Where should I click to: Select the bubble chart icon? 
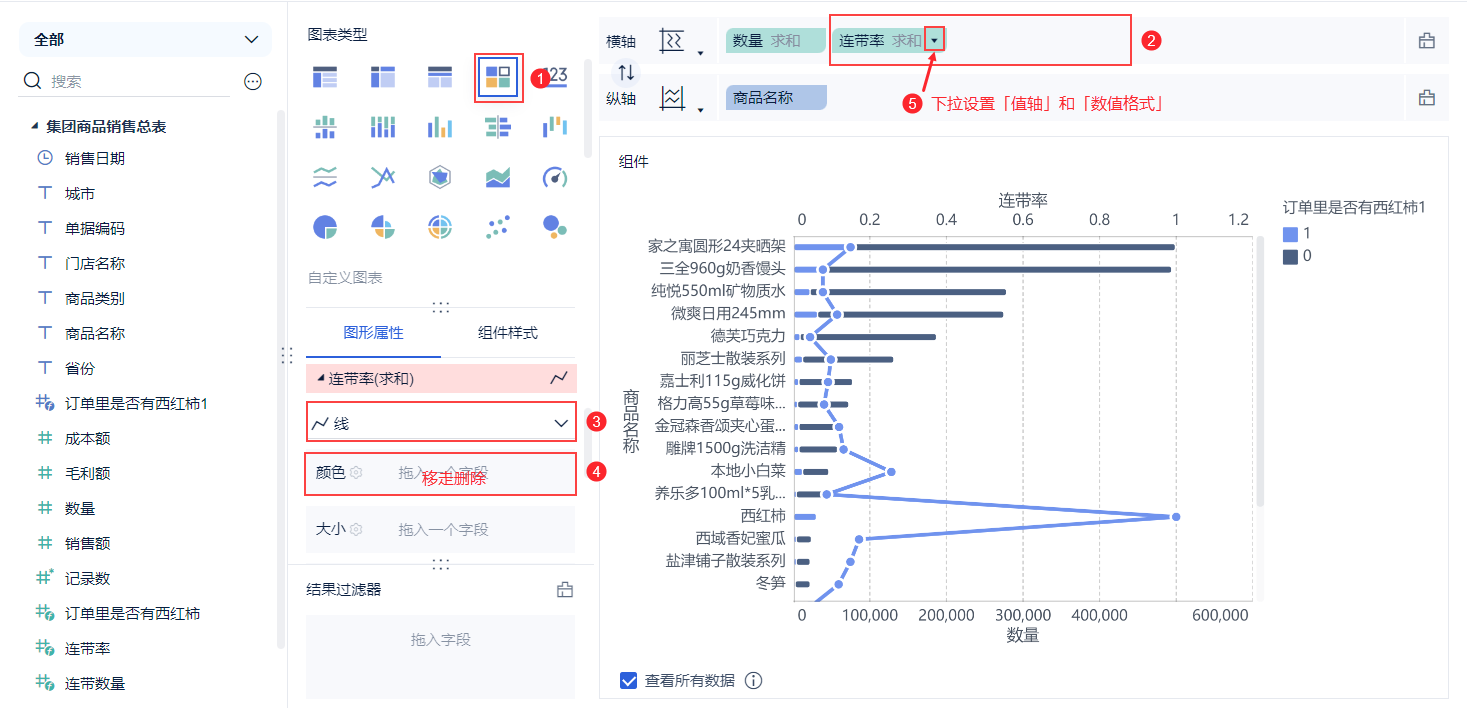click(555, 227)
